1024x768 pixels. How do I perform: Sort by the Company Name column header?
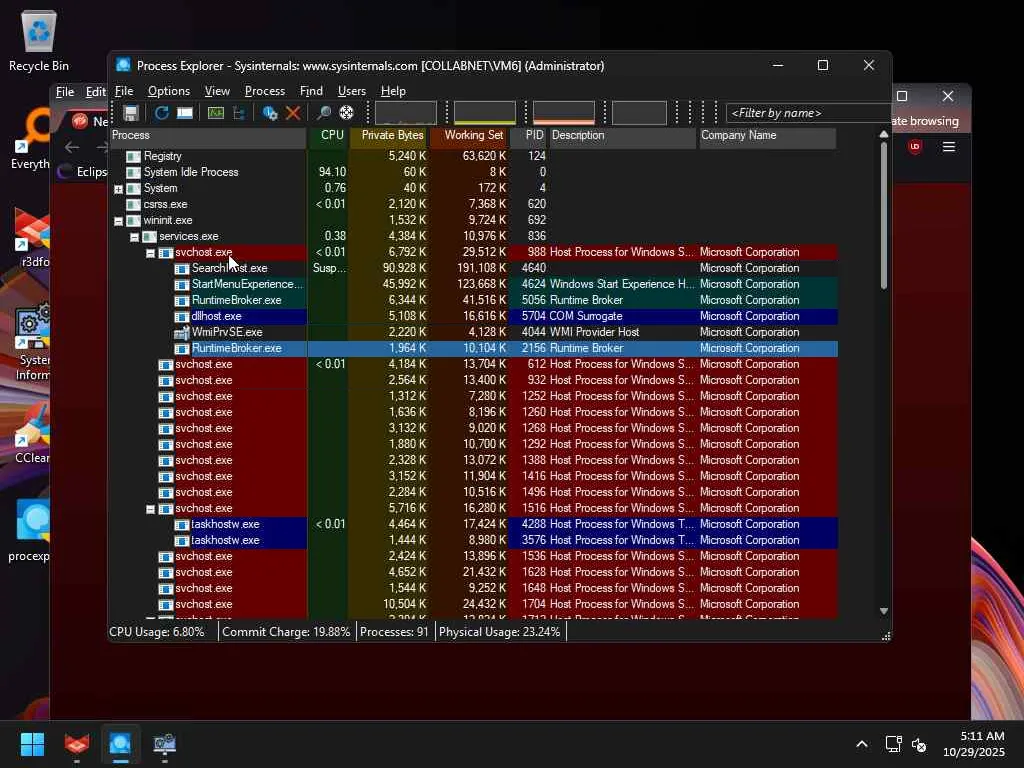[767, 135]
